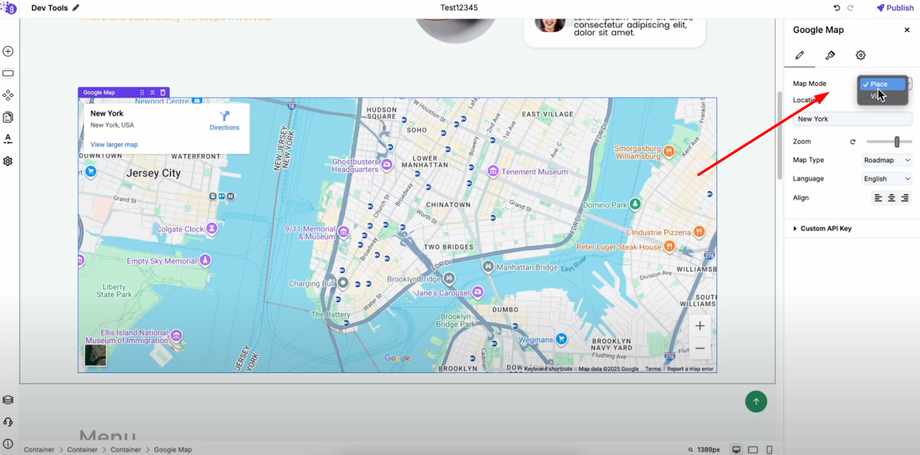The width and height of the screenshot is (920, 455).
Task: Open the Language English dropdown
Action: pyautogui.click(x=887, y=178)
